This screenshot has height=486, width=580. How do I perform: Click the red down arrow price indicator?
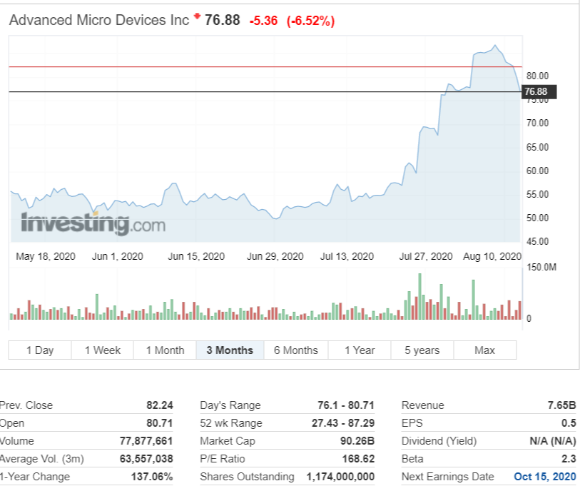coord(197,16)
